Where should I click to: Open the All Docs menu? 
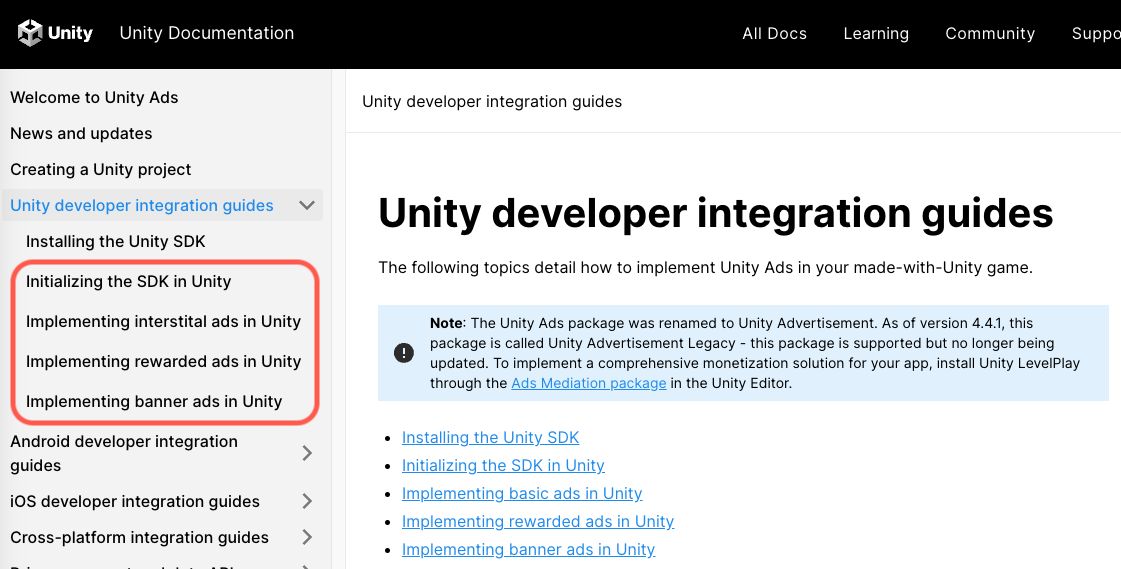coord(774,34)
